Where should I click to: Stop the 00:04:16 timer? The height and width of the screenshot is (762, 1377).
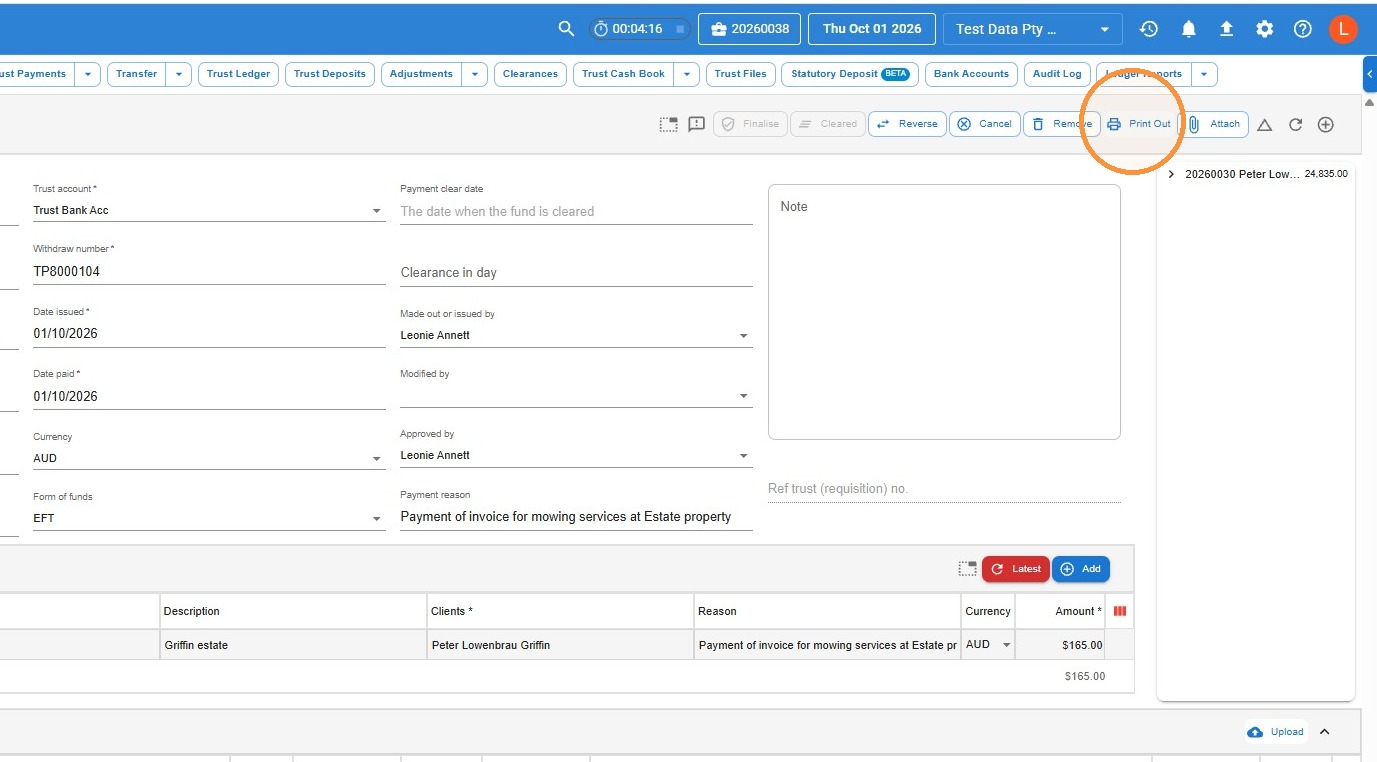pyautogui.click(x=680, y=29)
